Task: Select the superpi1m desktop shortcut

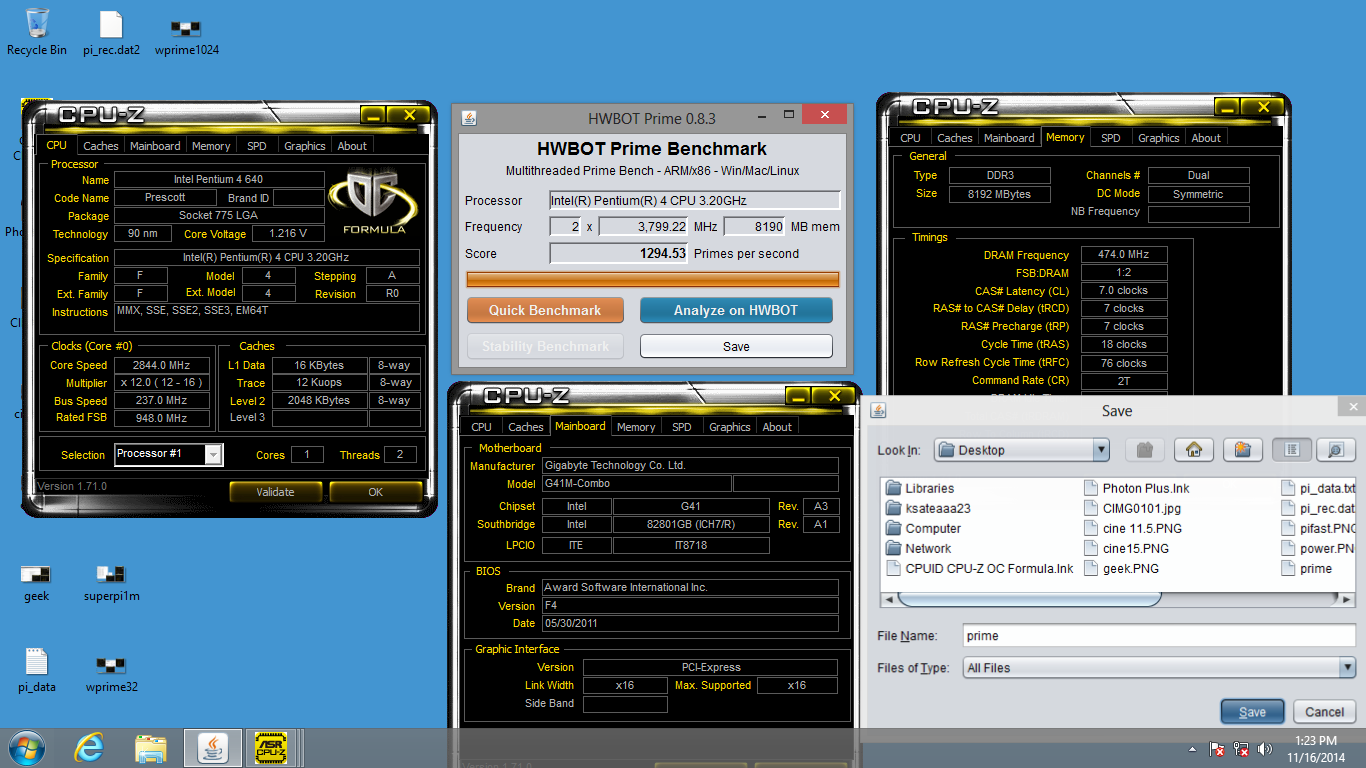Action: point(111,583)
